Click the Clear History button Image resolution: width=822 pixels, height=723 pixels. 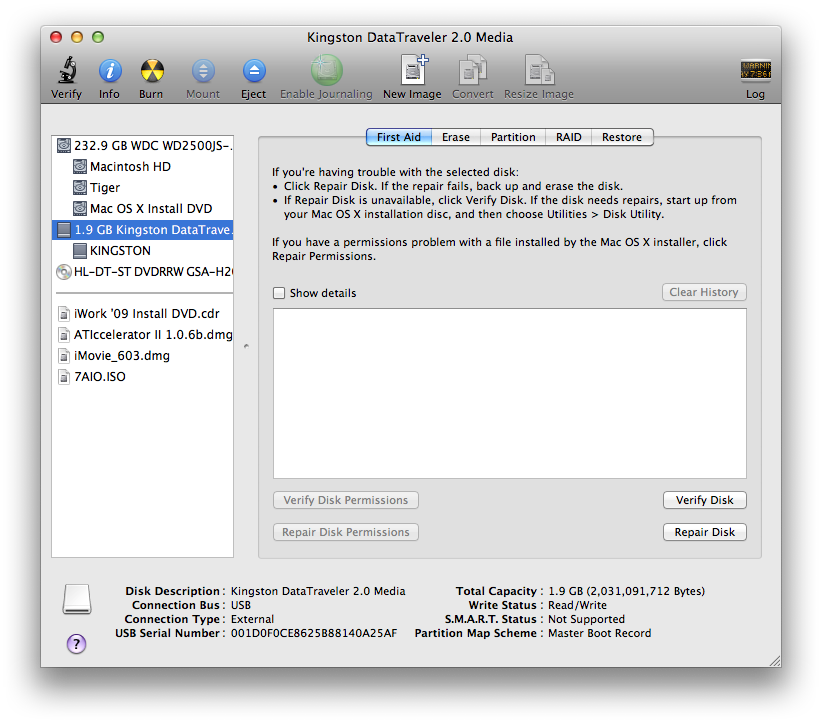(704, 292)
